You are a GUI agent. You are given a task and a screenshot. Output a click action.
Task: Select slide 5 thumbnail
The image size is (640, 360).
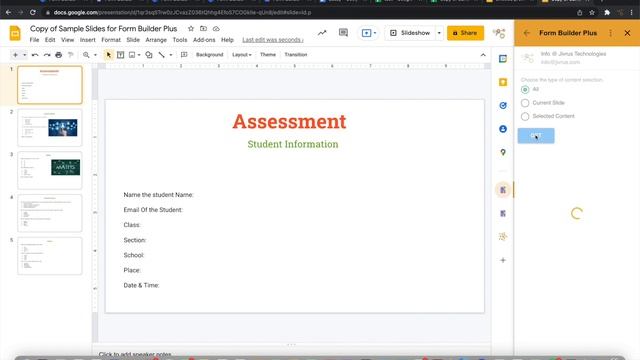50,256
